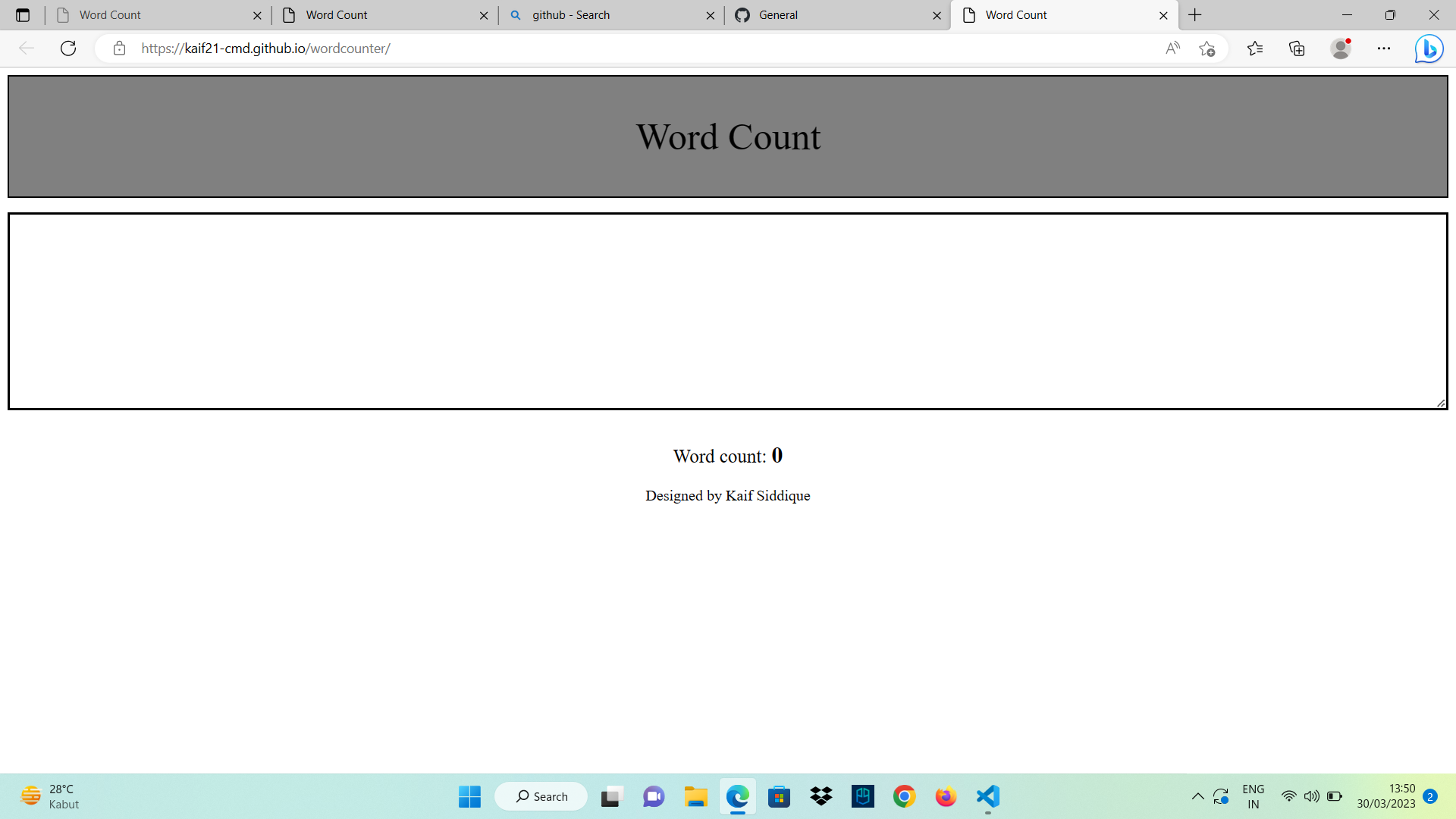Open the Favorites list
1456x819 pixels.
coord(1254,49)
